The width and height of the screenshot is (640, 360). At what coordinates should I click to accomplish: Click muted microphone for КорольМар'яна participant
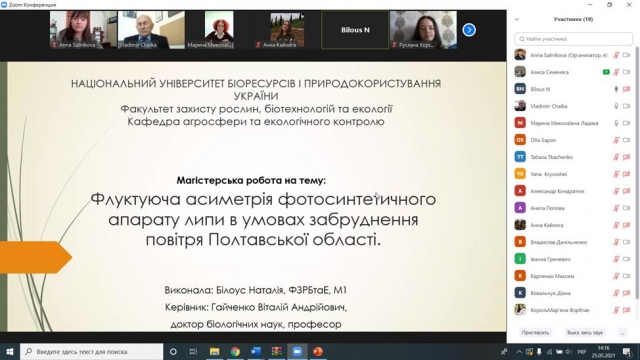616,310
